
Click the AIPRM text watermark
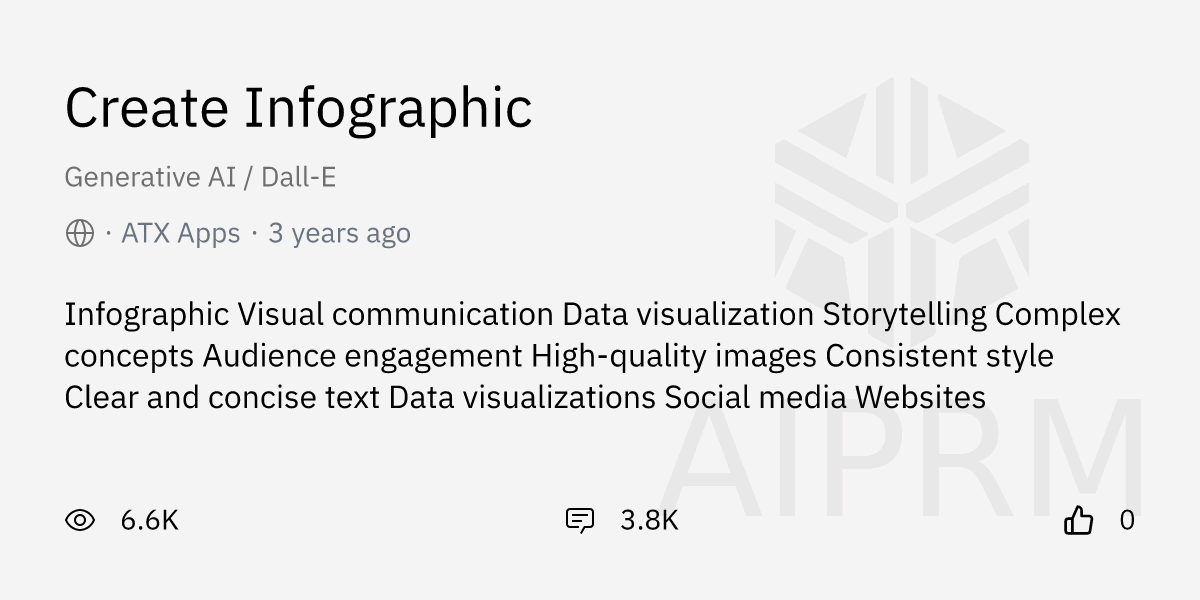tap(900, 460)
